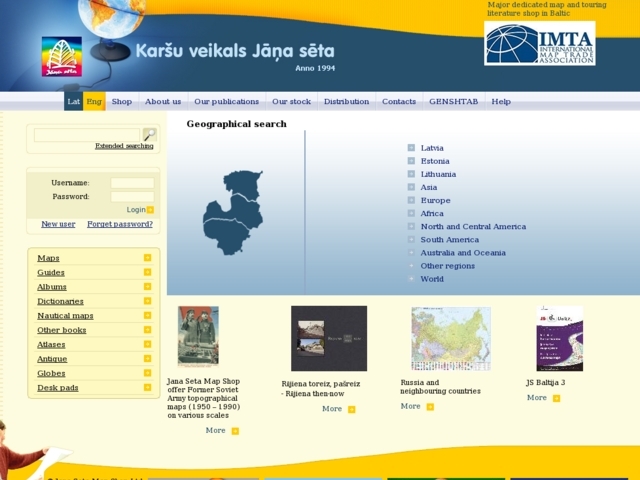Open the Soviet poster thumbnail

(198, 337)
